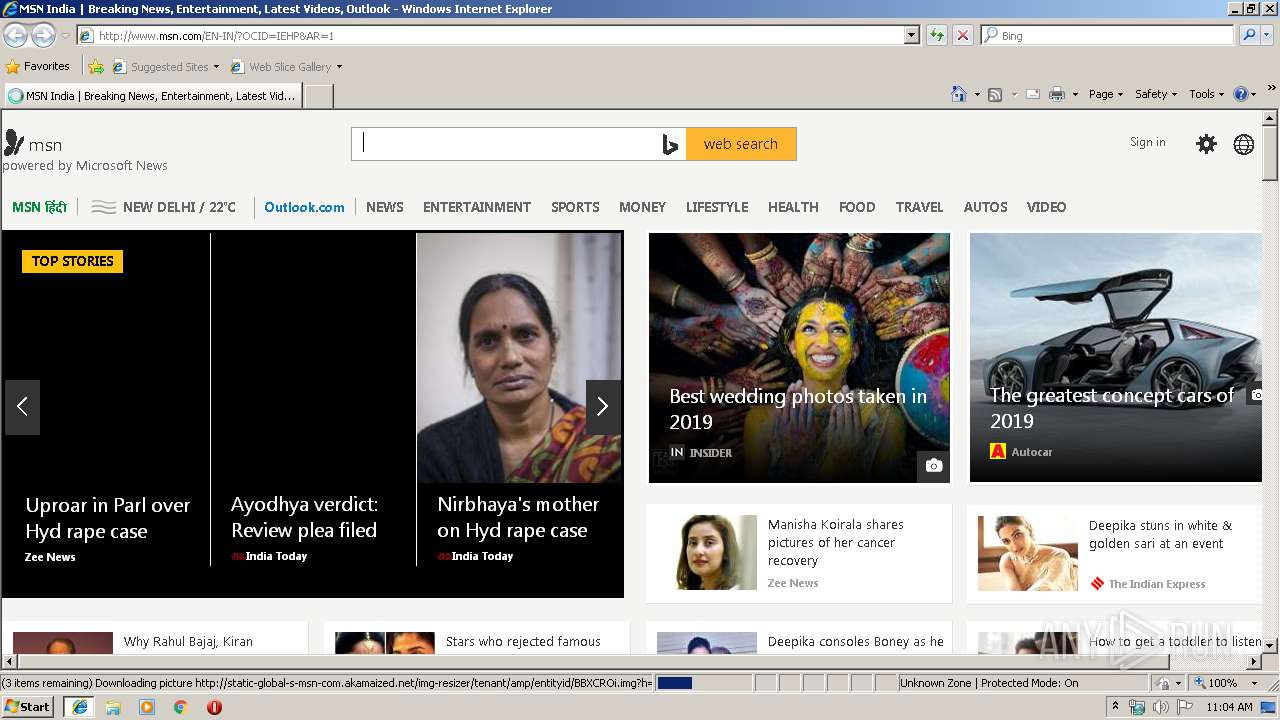Click the Sign in link
Viewport: 1280px width, 720px height.
[x=1147, y=142]
